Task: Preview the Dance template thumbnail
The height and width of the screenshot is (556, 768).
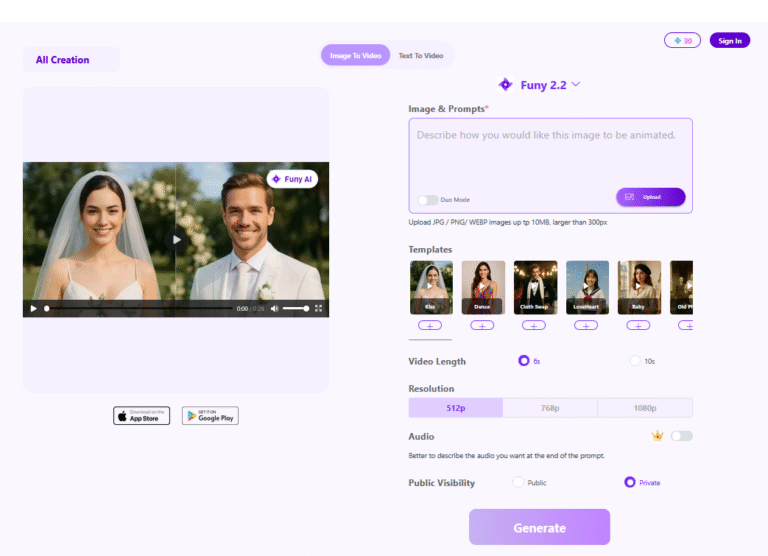Action: pos(483,287)
